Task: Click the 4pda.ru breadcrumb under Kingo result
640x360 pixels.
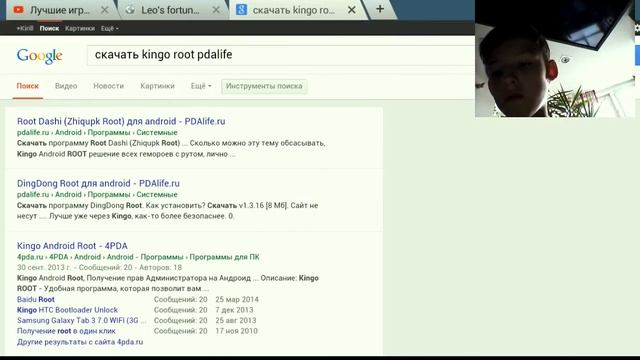Action: click(x=138, y=257)
